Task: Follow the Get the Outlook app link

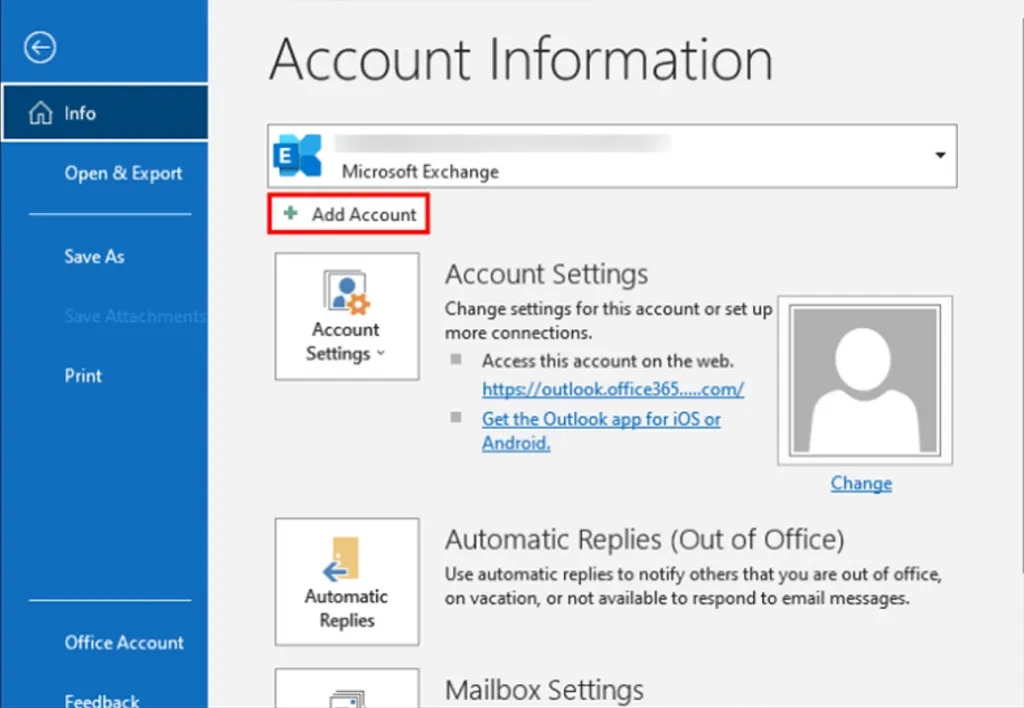Action: click(x=601, y=431)
